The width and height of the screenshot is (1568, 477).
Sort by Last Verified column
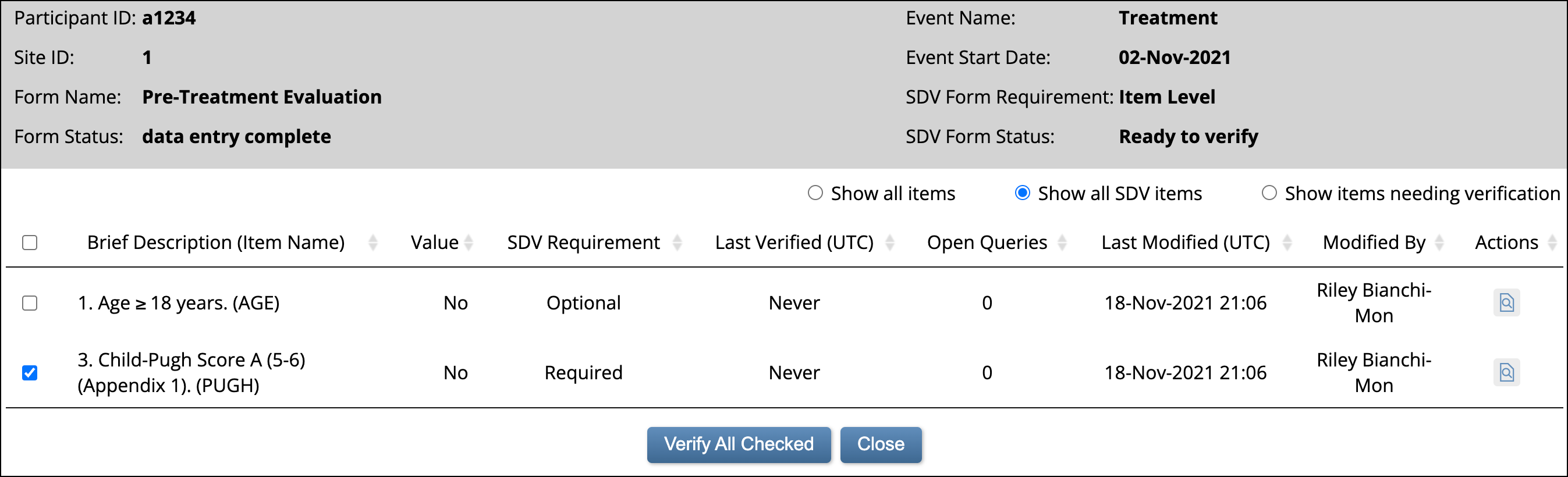tap(891, 242)
